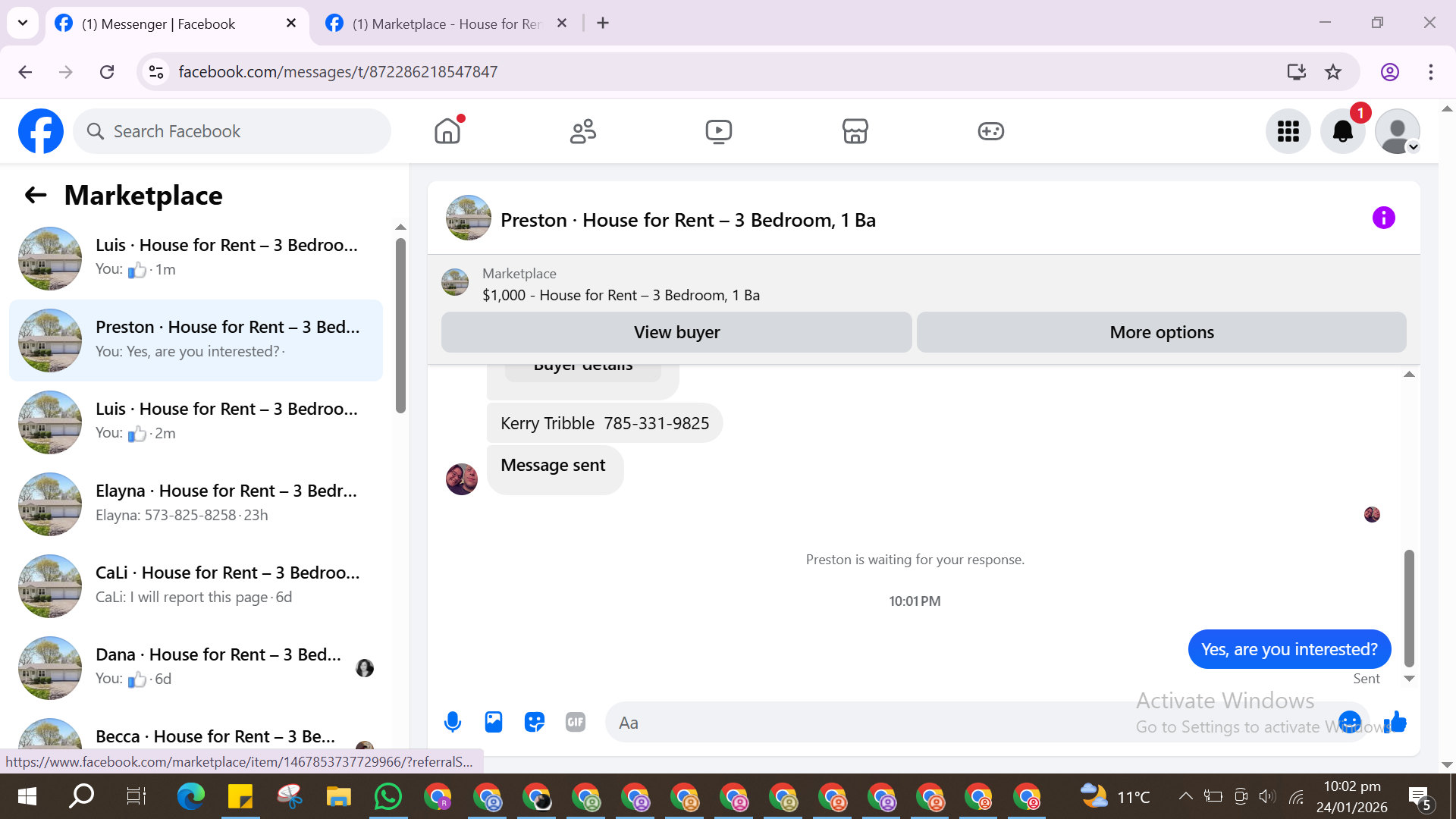Switch to the Marketplace House for Rent tab
The width and height of the screenshot is (1456, 819).
click(x=446, y=24)
